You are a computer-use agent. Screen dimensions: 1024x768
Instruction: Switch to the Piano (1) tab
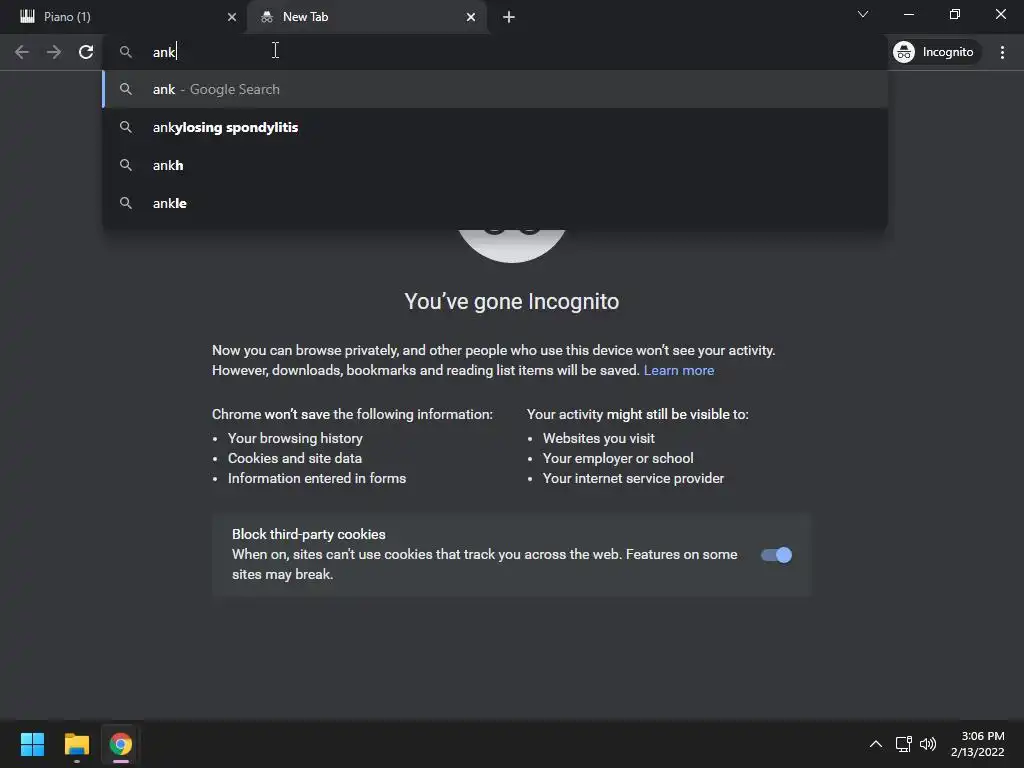122,17
